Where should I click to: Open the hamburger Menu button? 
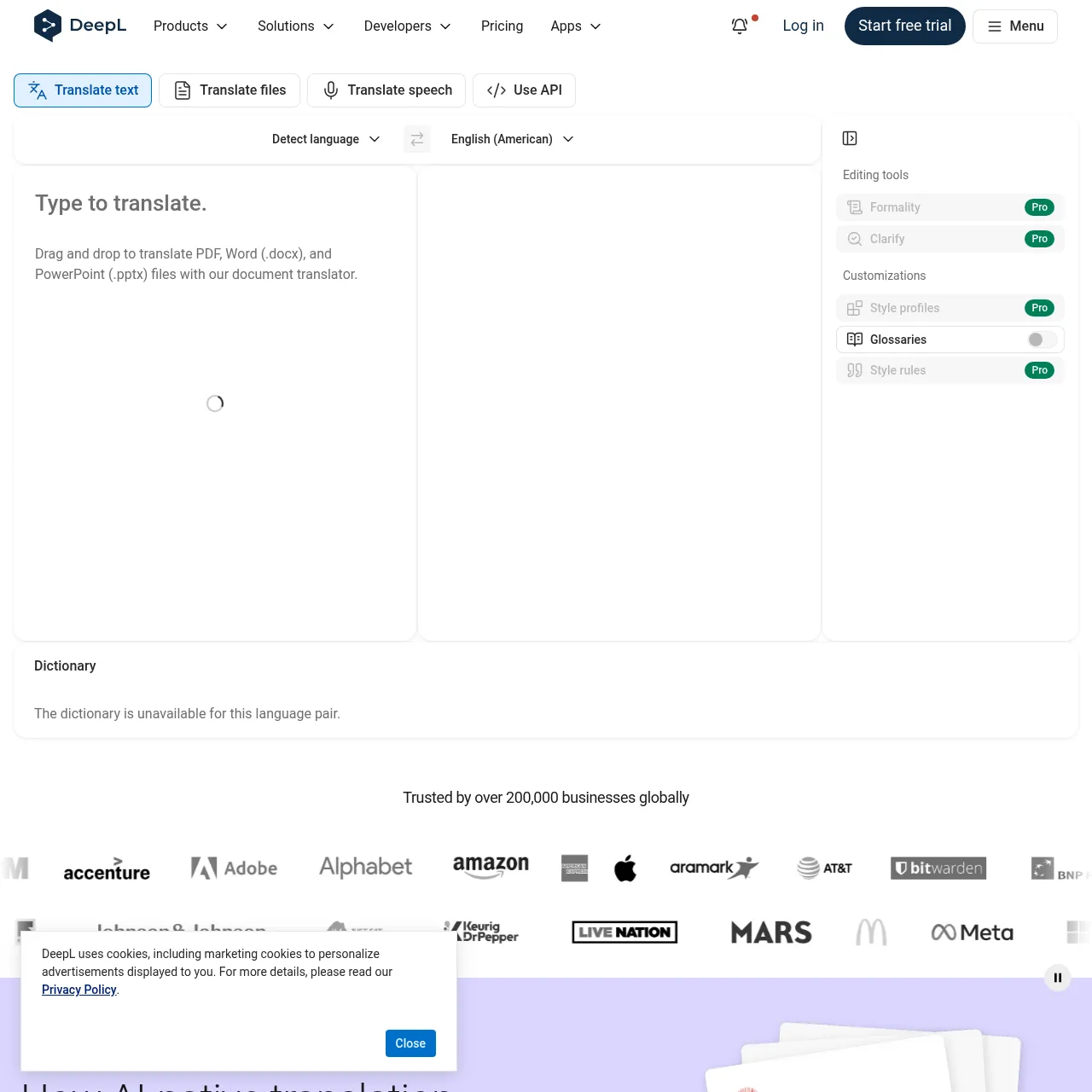(1015, 26)
